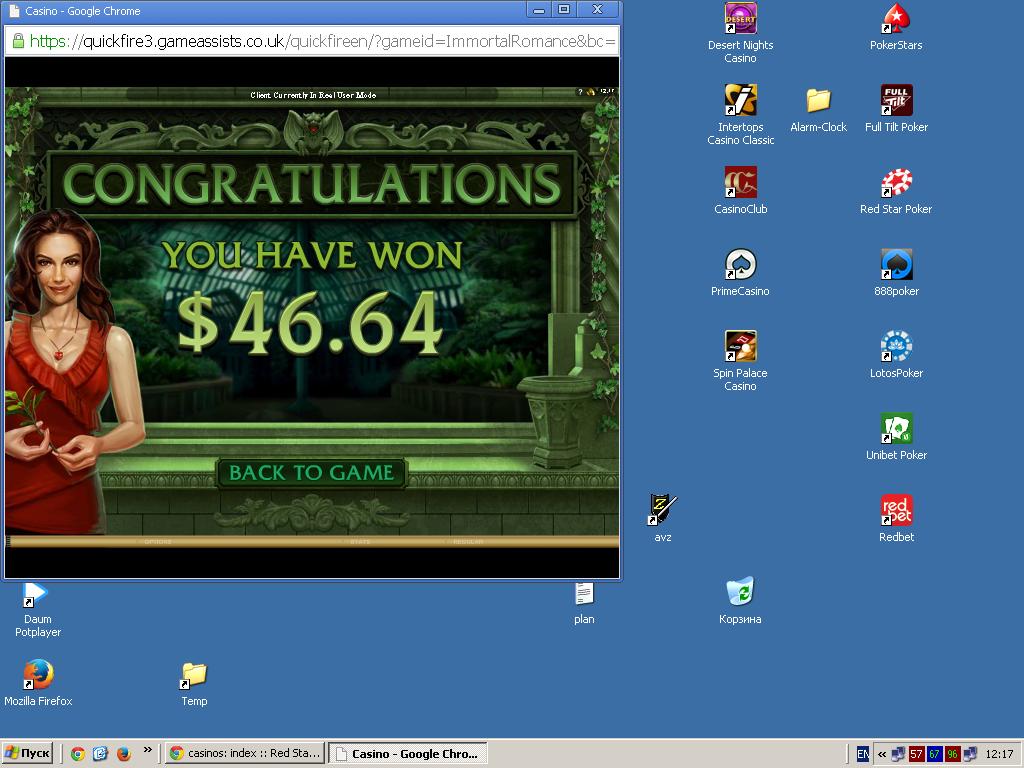Image resolution: width=1024 pixels, height=768 pixels.
Task: Expand quick launch overflow chevron
Action: pyautogui.click(x=148, y=750)
